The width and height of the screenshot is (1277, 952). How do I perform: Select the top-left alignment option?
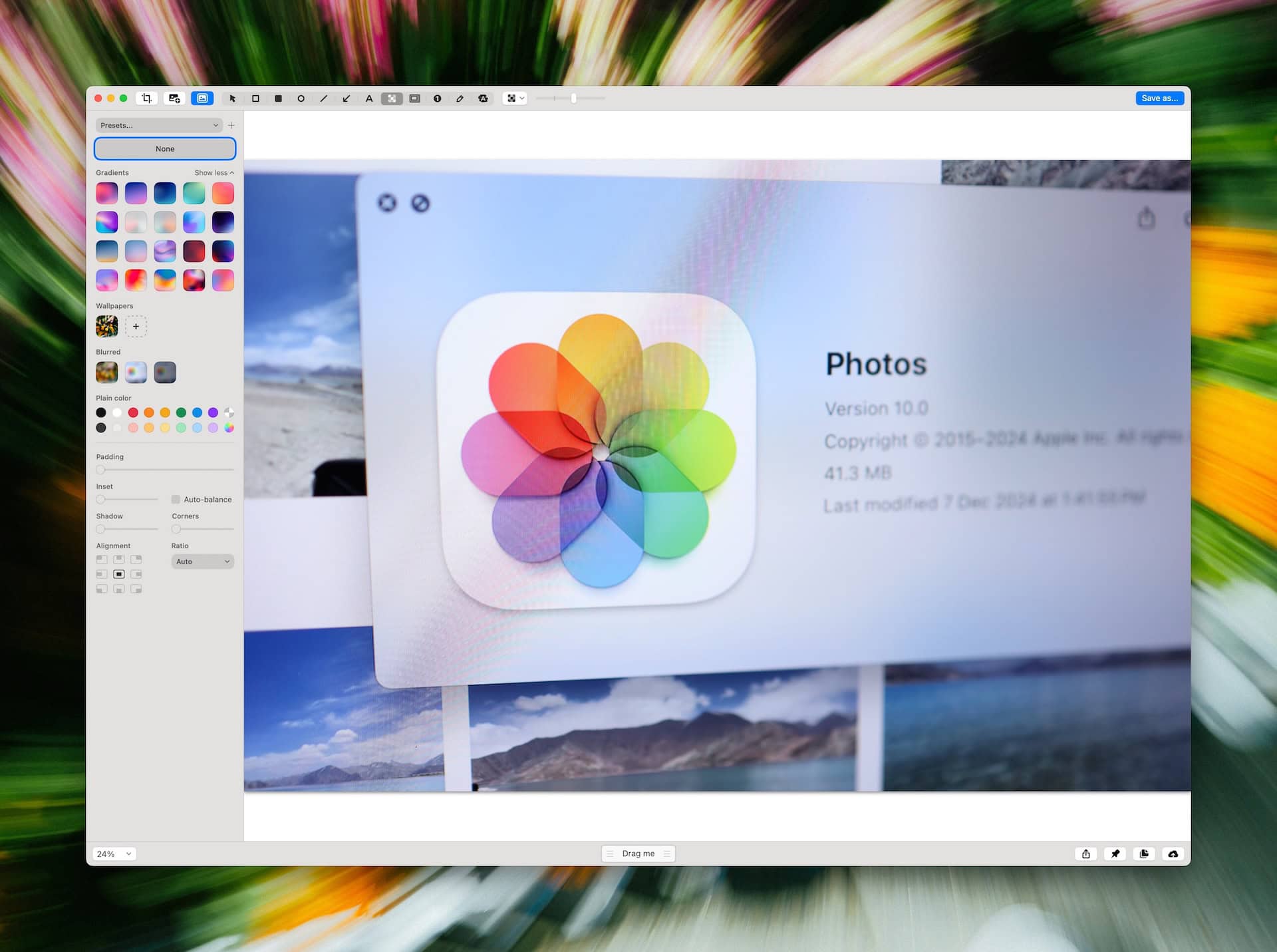point(102,559)
